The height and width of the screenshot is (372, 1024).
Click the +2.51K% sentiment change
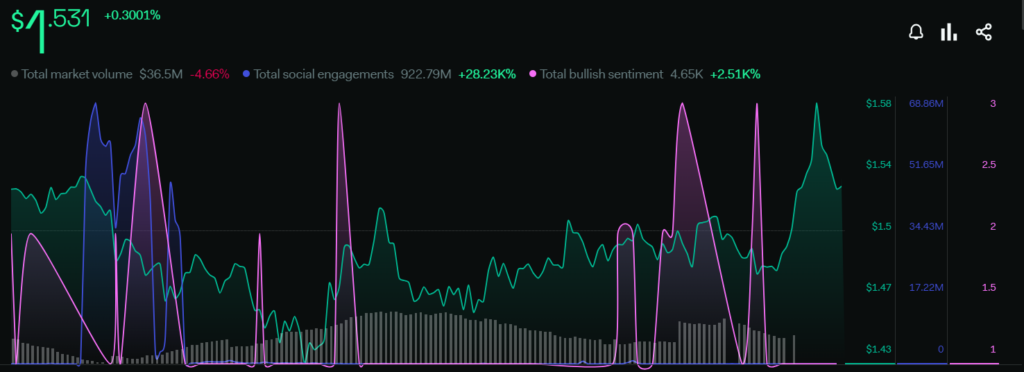pos(735,74)
